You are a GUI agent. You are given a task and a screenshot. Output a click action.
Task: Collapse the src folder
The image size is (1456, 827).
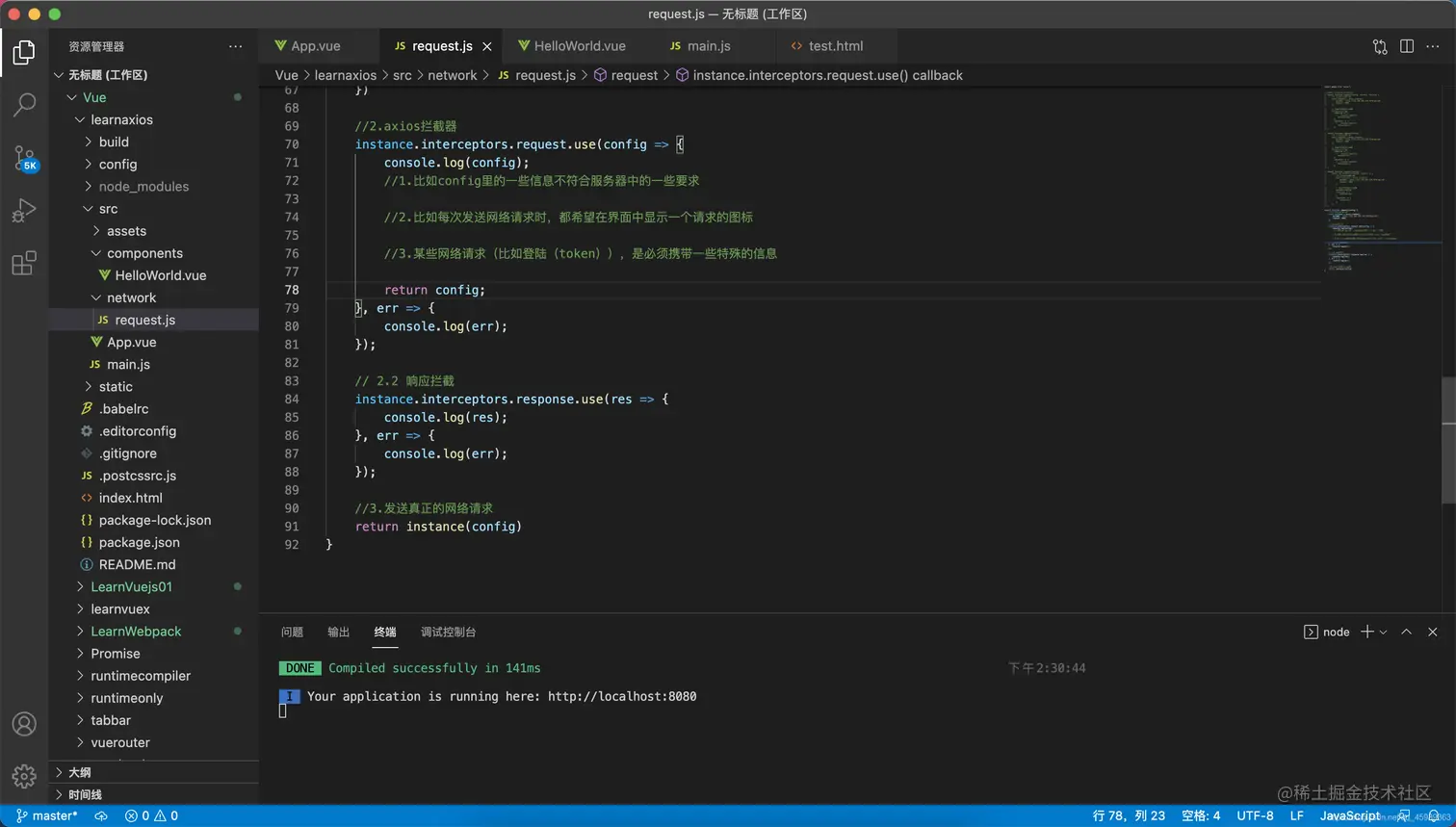click(x=154, y=208)
